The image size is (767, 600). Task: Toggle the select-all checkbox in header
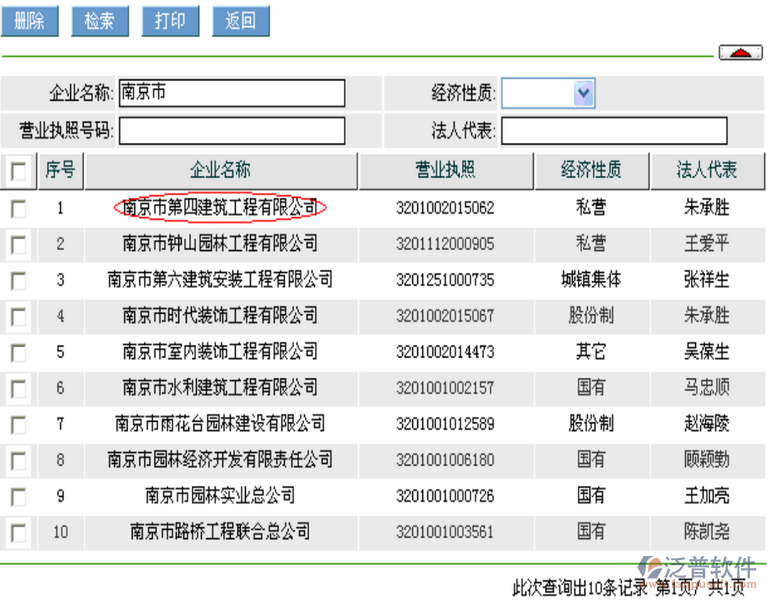[18, 171]
